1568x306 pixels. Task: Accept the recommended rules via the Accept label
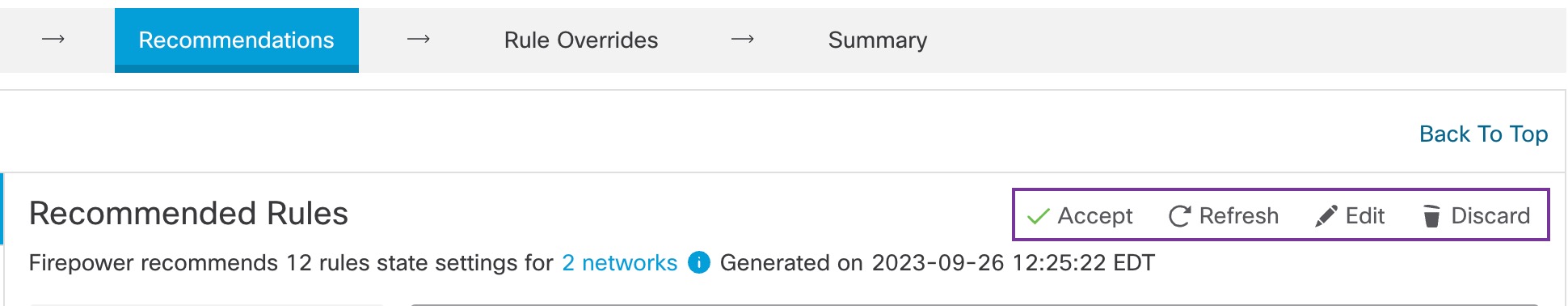coord(1095,216)
